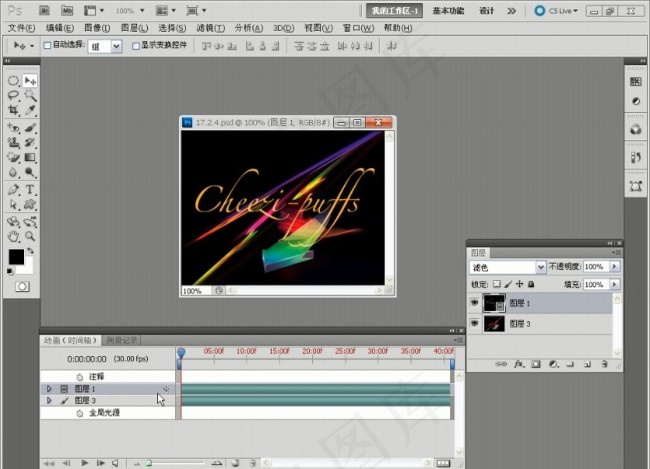Go to next frame in timeline
The height and width of the screenshot is (469, 650).
point(100,462)
